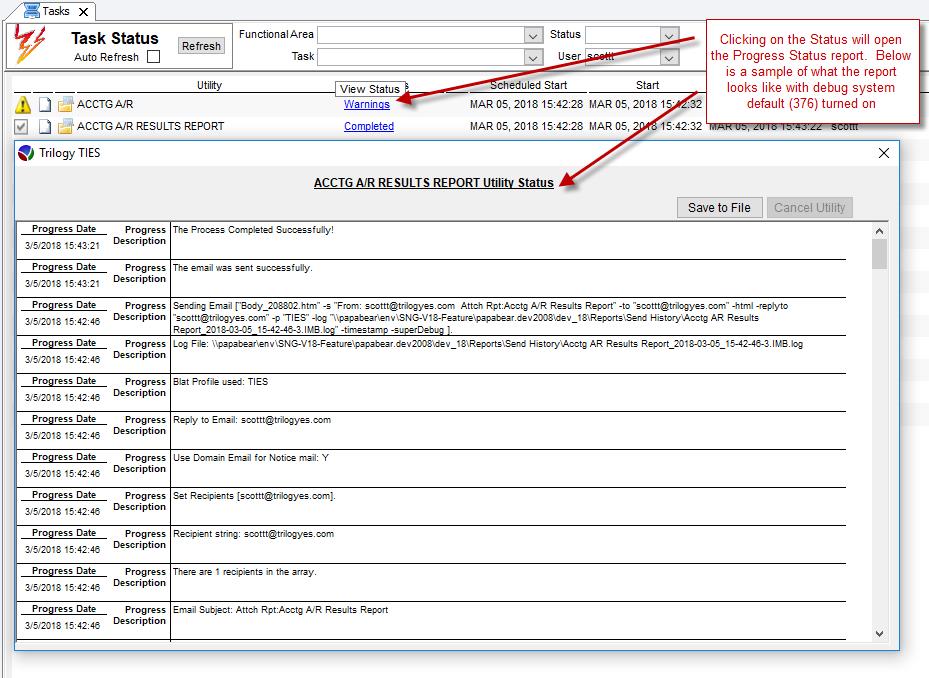Screen dimensions: 929x678
Task: Click the Utility column header
Action: pos(209,86)
